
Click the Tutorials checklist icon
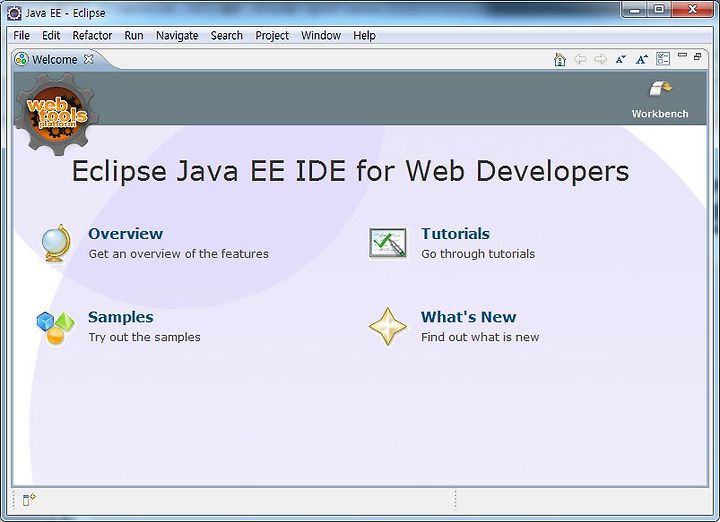388,243
